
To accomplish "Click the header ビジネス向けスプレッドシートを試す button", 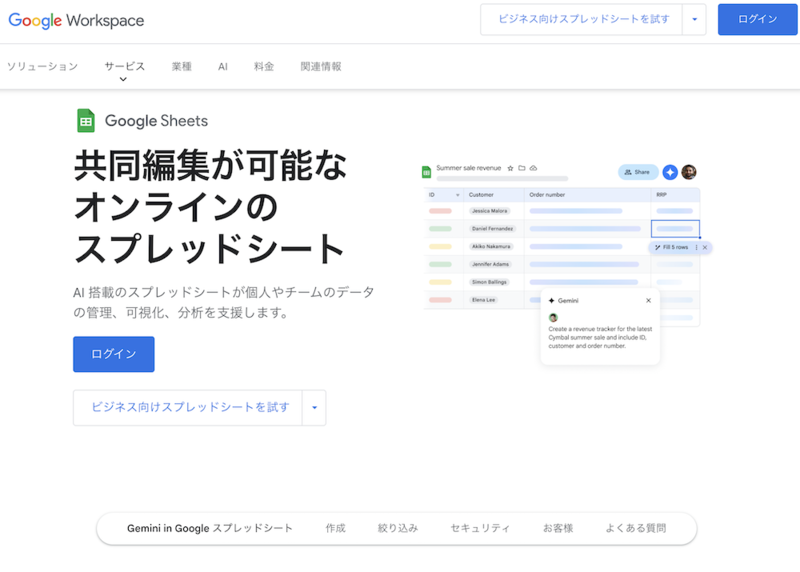I will pos(582,19).
